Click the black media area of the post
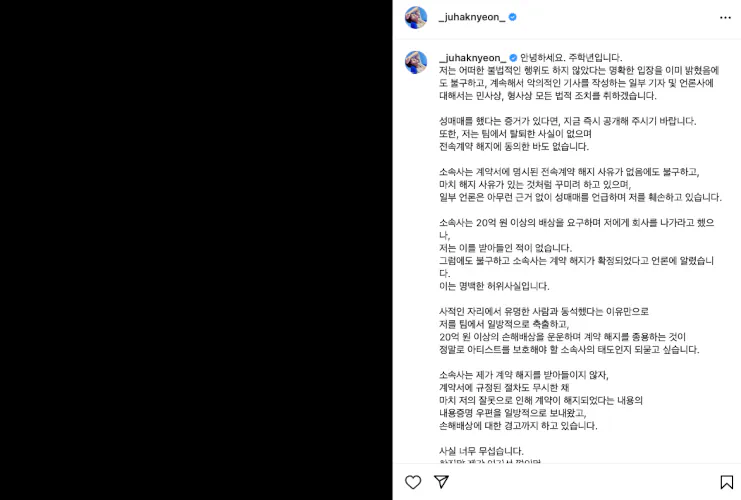Image resolution: width=741 pixels, height=500 pixels. [196, 250]
